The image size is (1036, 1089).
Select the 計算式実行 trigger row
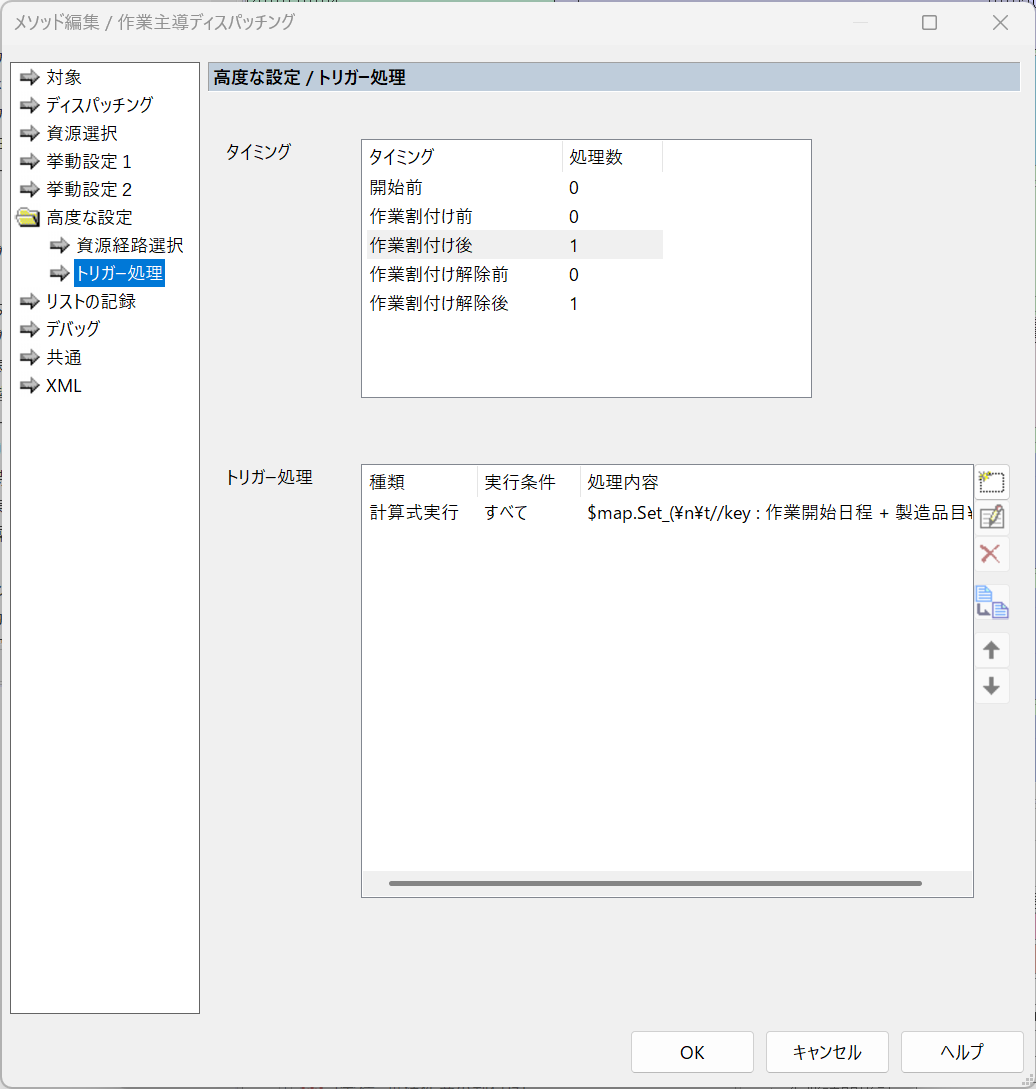(414, 513)
